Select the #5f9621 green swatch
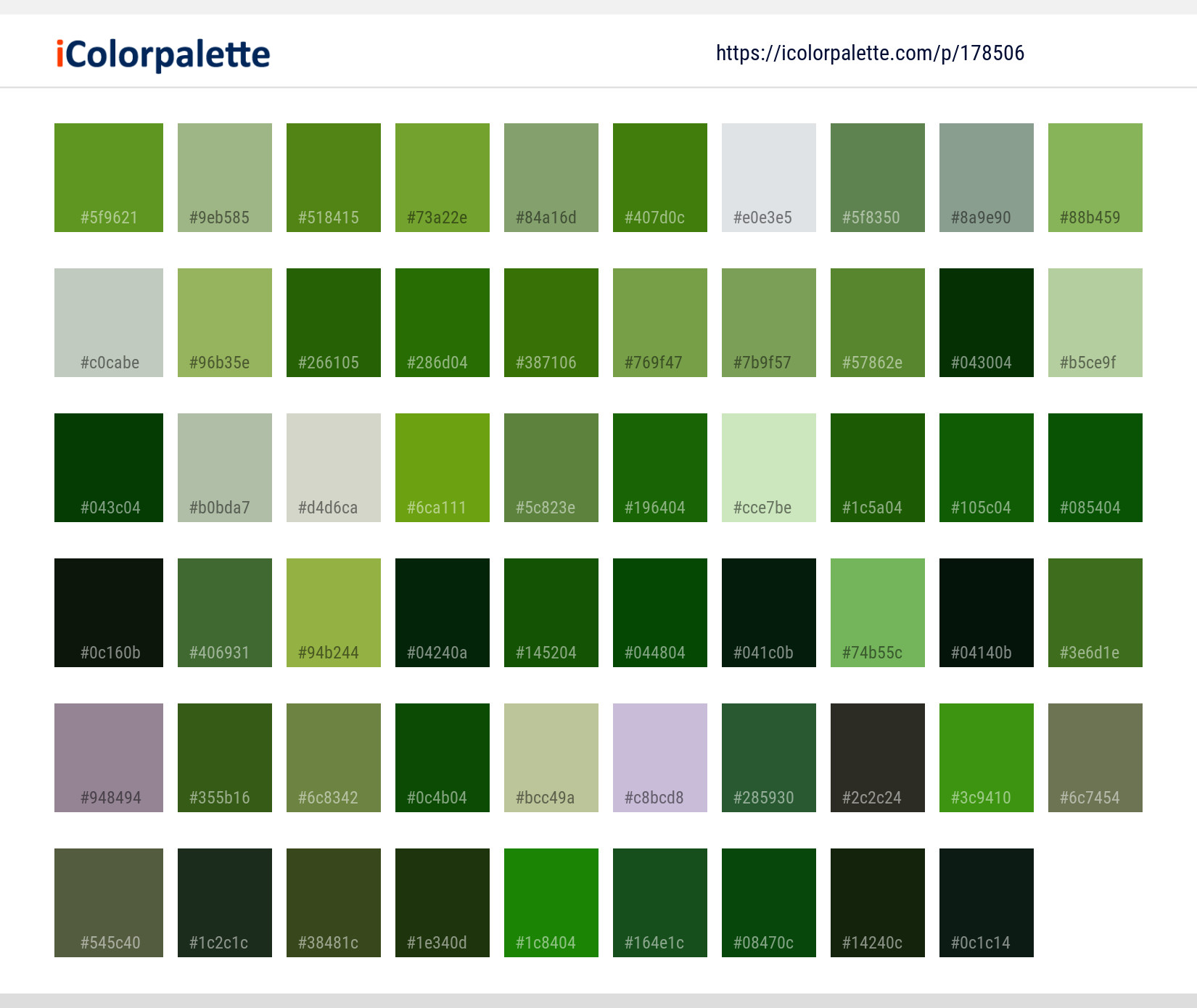 109,178
